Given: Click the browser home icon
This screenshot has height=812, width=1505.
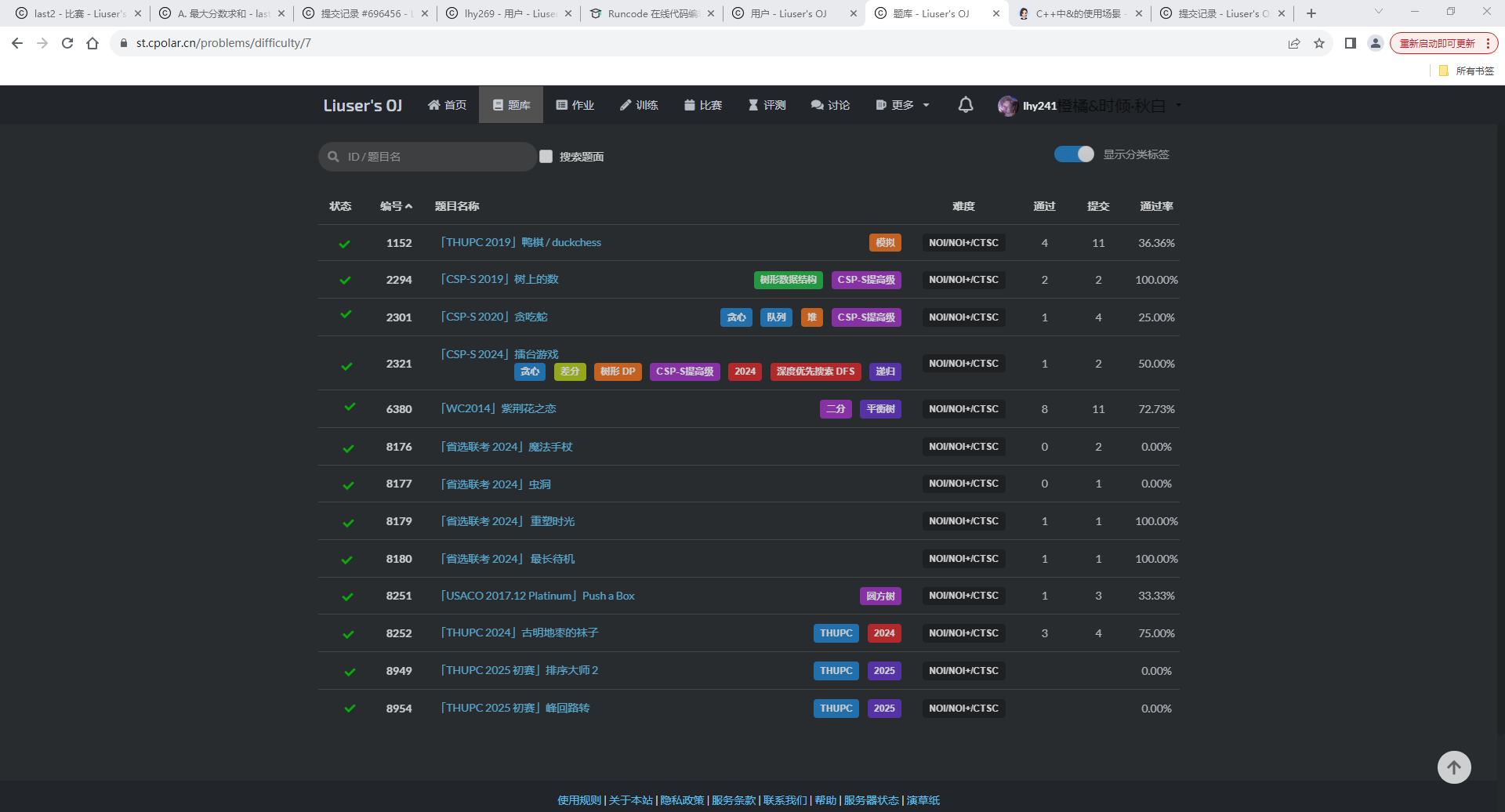Looking at the screenshot, I should pos(92,43).
